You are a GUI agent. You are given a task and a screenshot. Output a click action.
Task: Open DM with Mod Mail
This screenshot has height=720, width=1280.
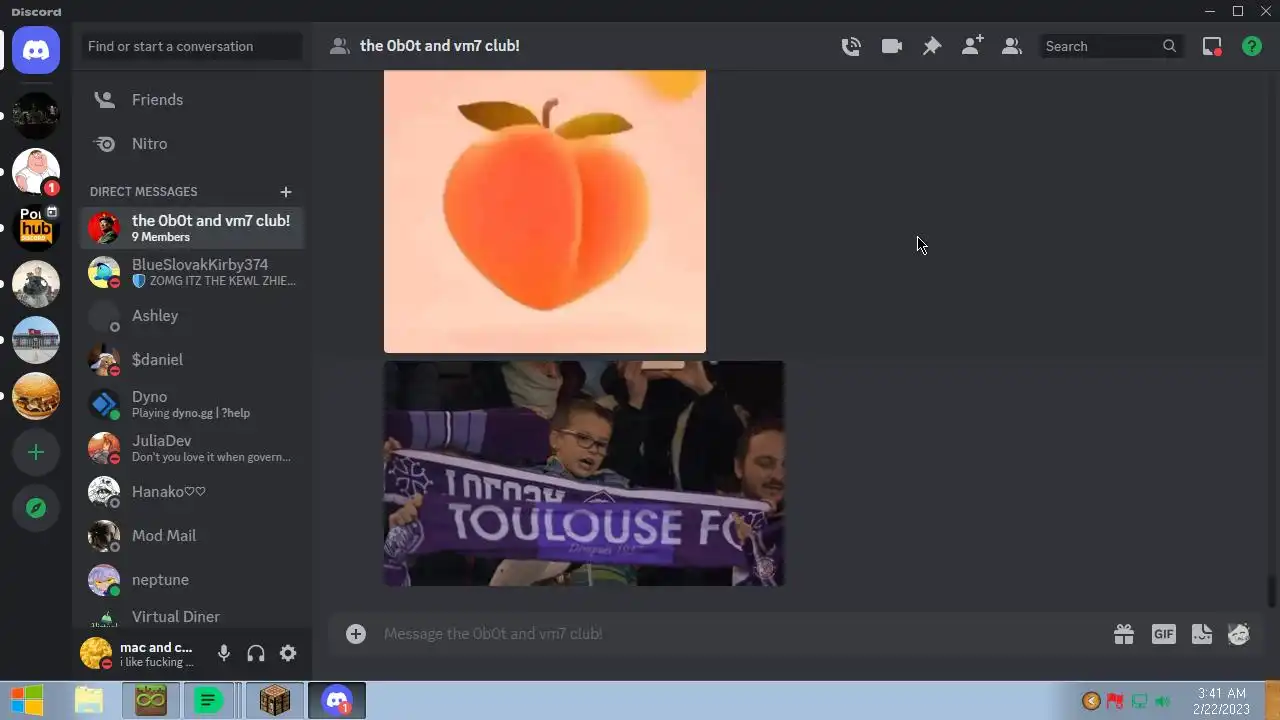click(192, 536)
